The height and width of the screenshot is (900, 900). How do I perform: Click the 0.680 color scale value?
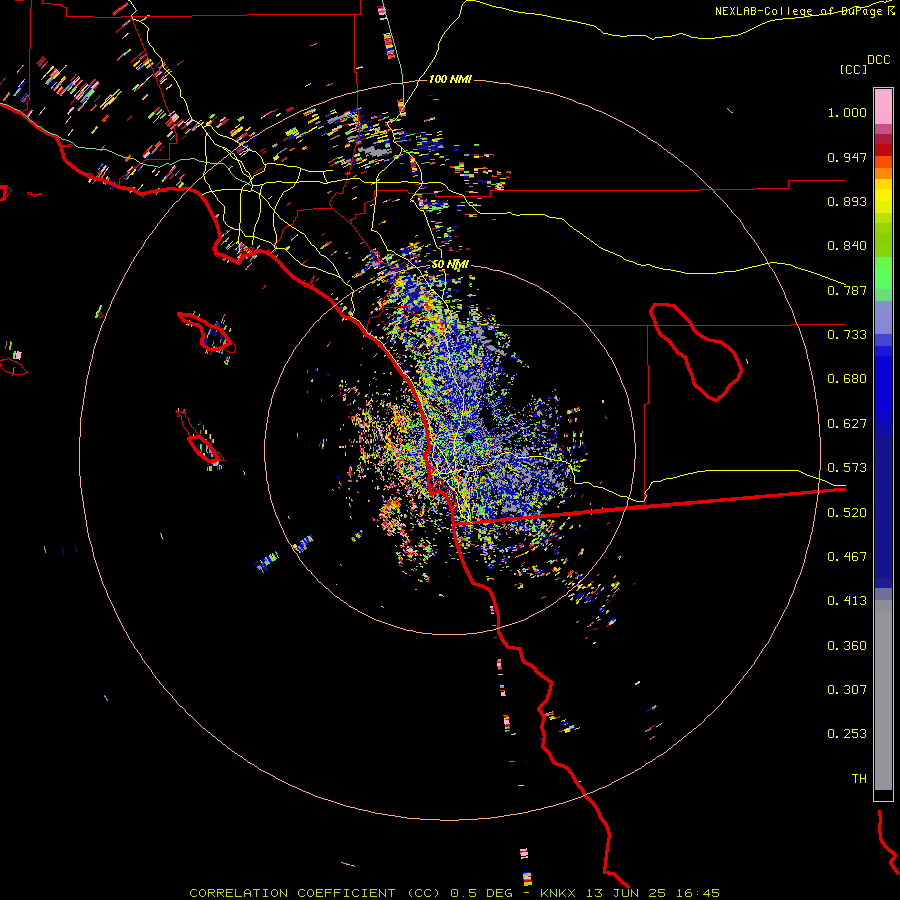(x=847, y=379)
